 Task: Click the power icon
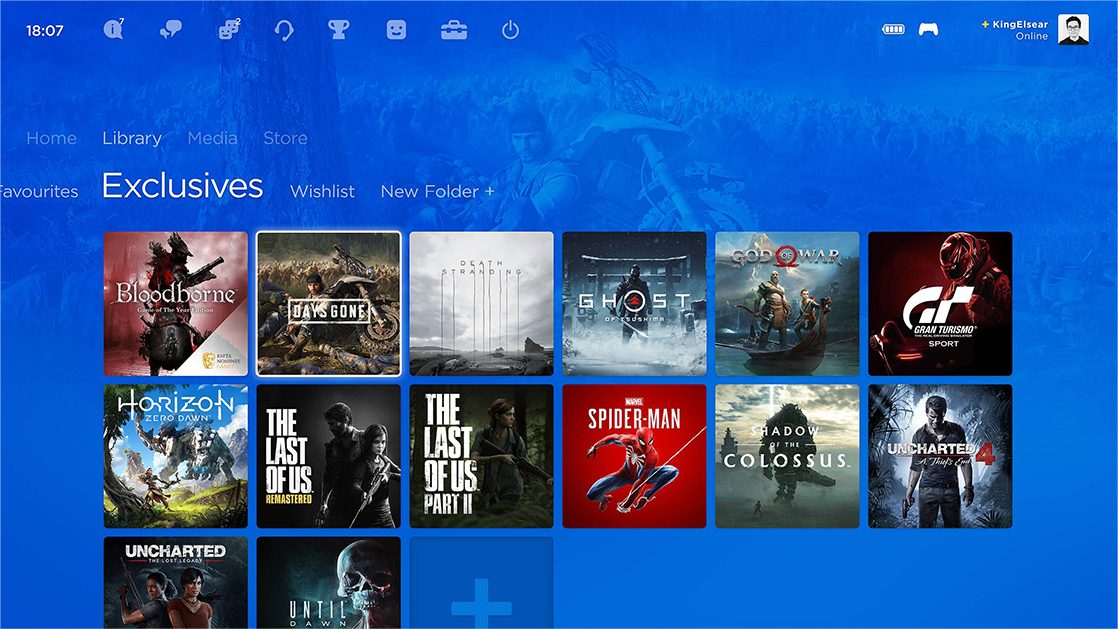(x=510, y=30)
